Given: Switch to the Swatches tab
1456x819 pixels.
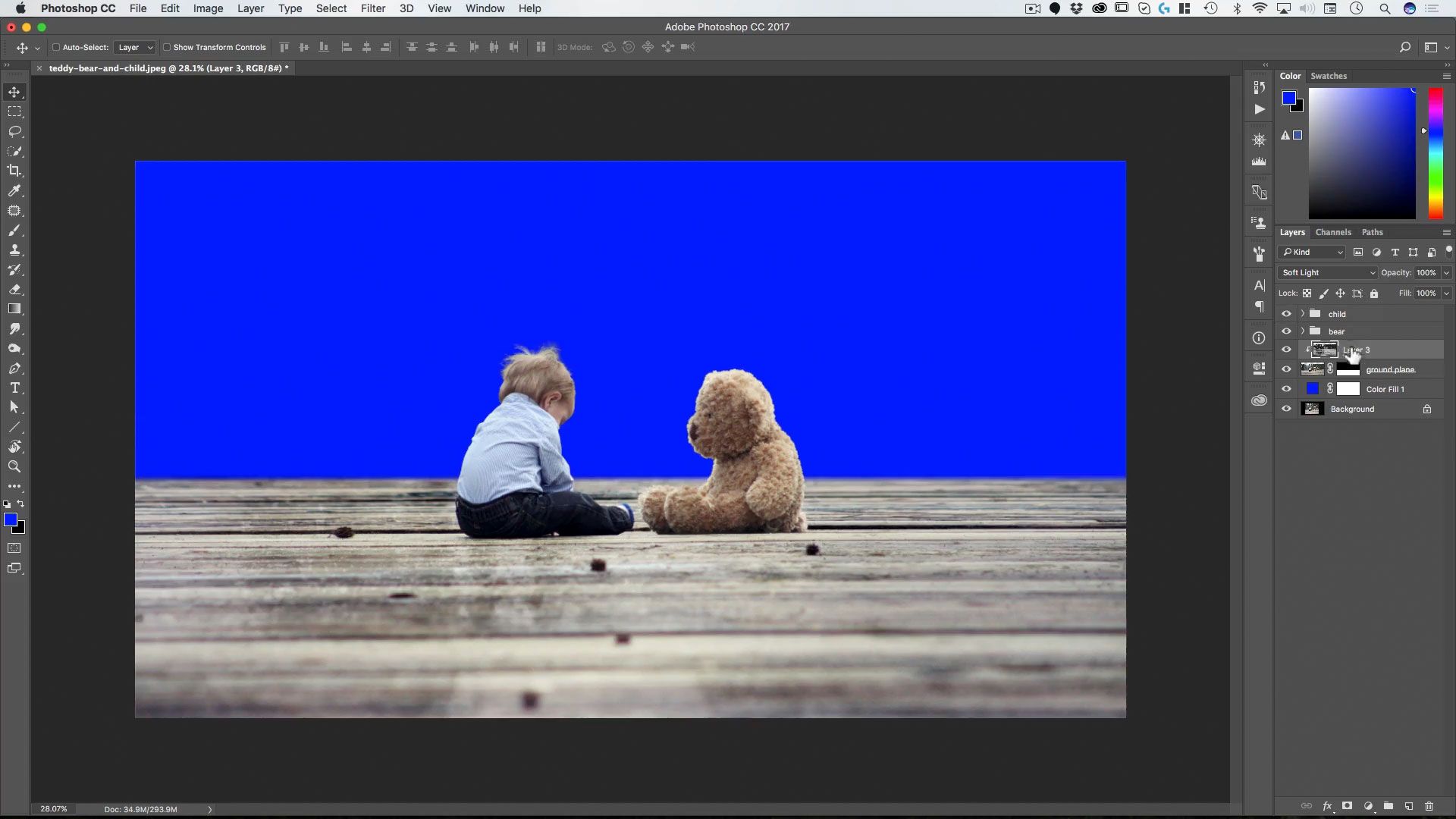Looking at the screenshot, I should (1329, 76).
